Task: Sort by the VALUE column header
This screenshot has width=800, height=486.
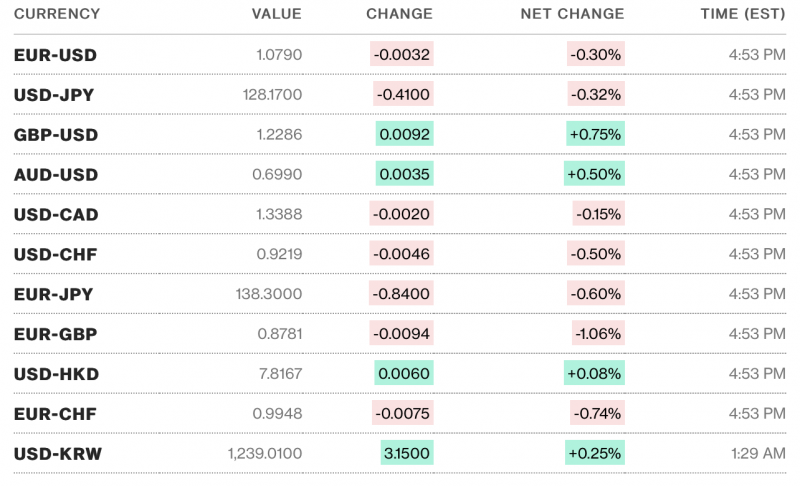Action: [x=277, y=14]
